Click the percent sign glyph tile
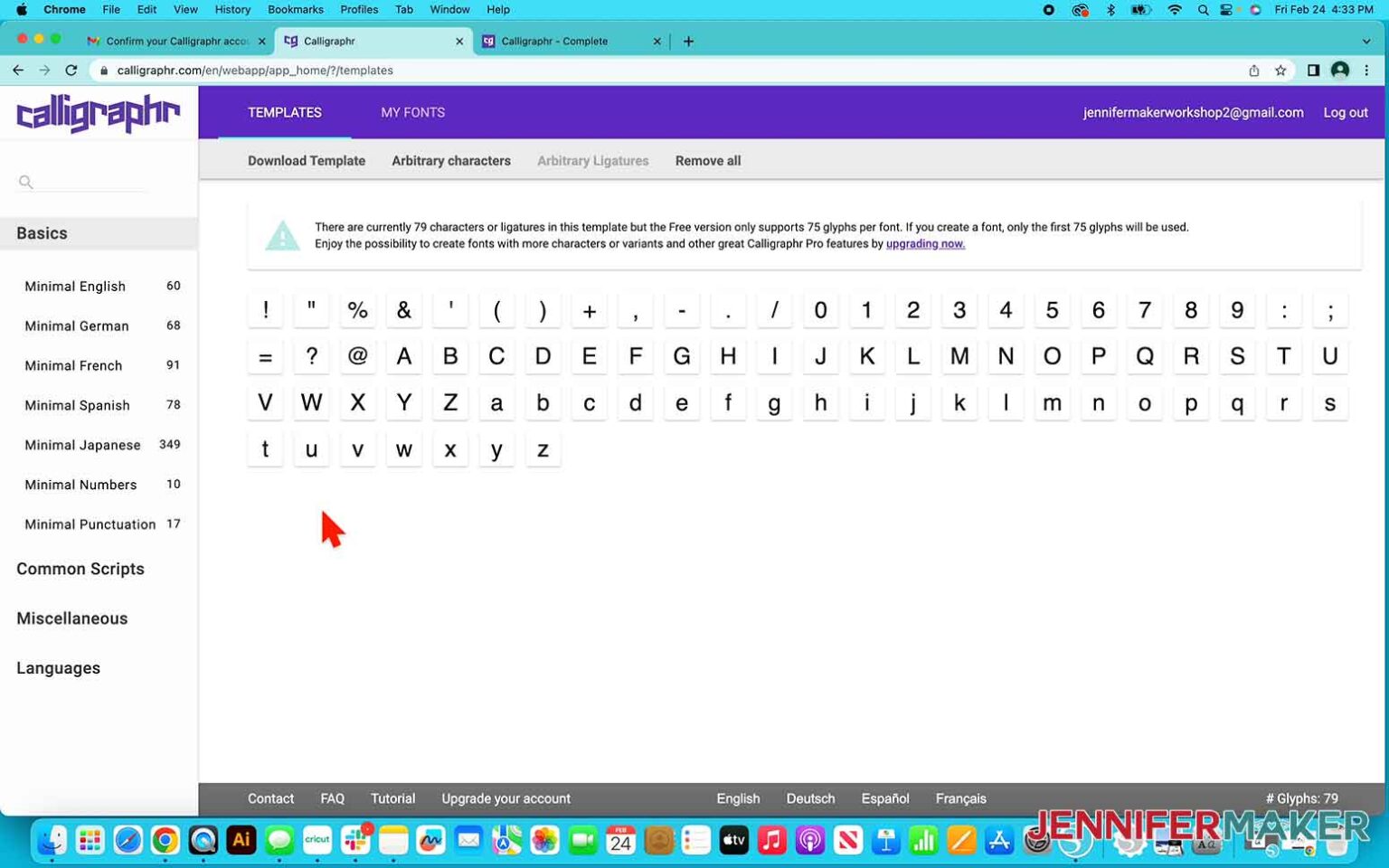Screen dimensions: 1389x868 point(358,310)
